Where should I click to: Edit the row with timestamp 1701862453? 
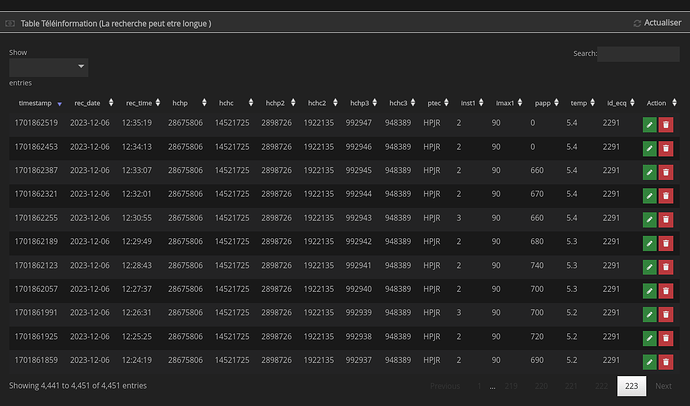click(x=650, y=149)
